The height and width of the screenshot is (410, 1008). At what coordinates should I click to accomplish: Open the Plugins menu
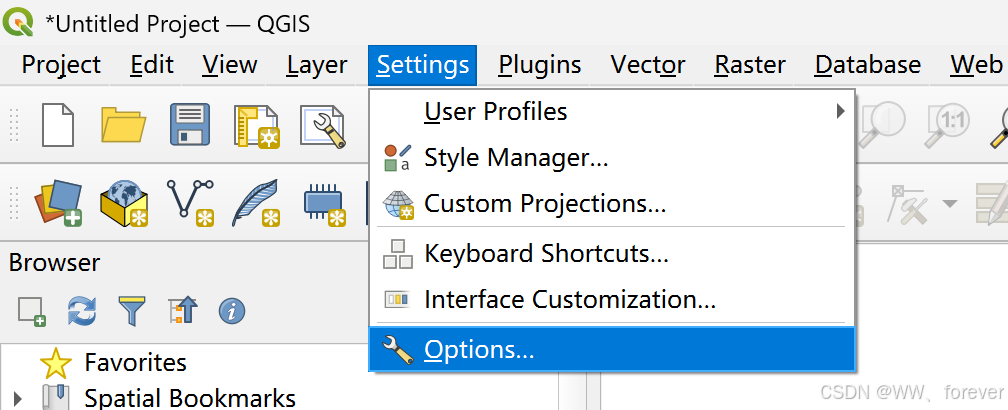tap(540, 65)
